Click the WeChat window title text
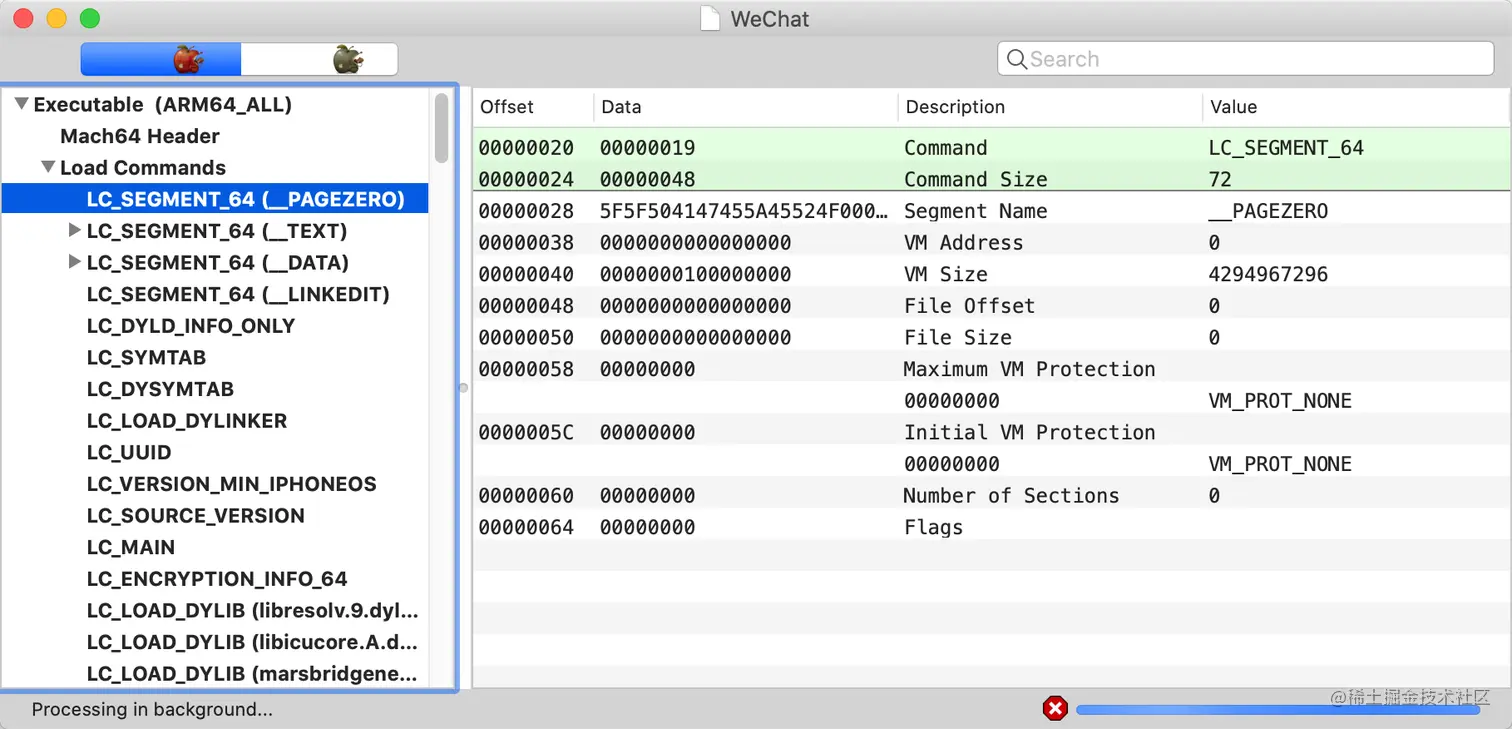1512x729 pixels. pyautogui.click(x=770, y=19)
